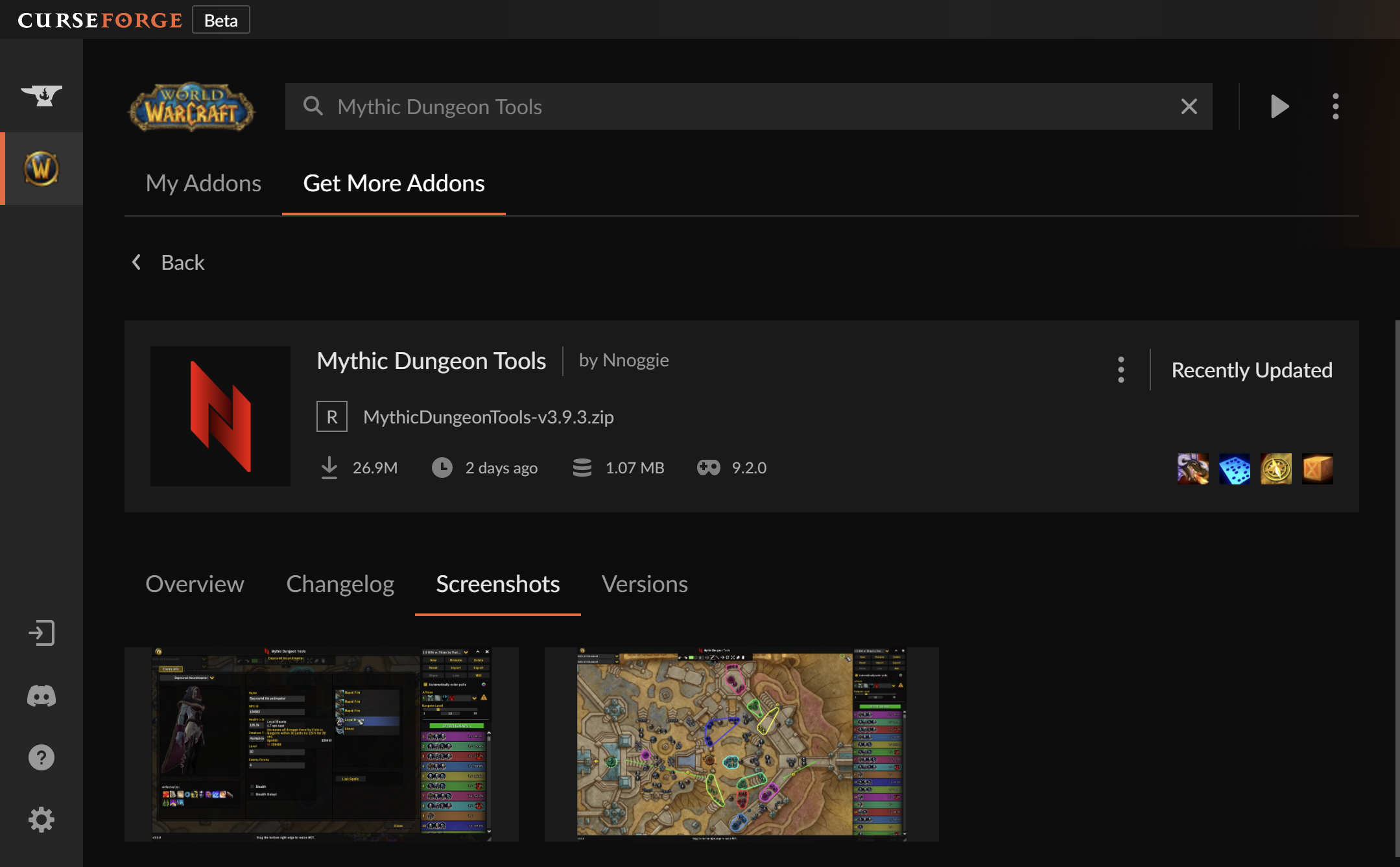Open the Overview tab
The height and width of the screenshot is (867, 1400).
point(195,584)
